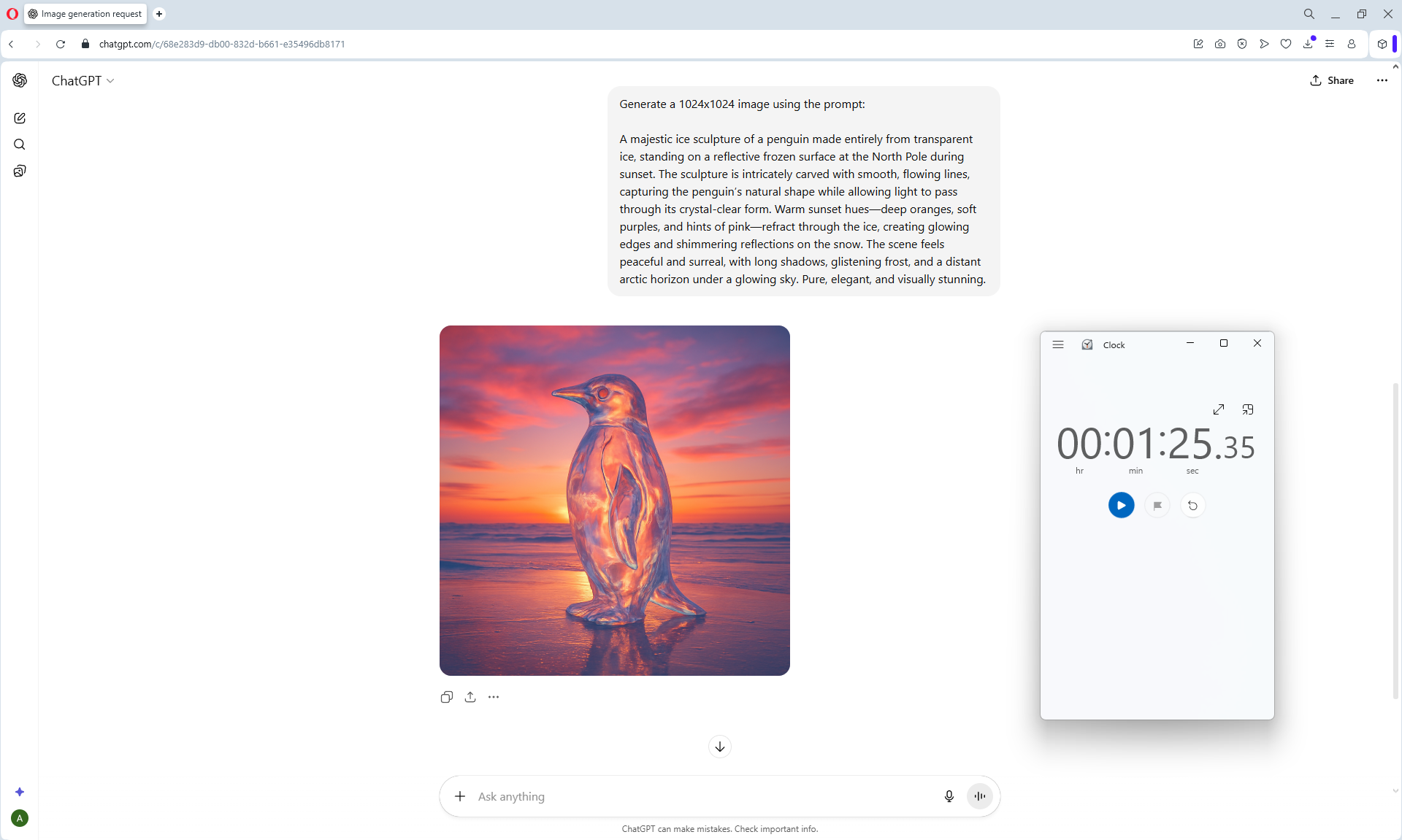Click the new chat pencil icon in sidebar

tap(20, 118)
